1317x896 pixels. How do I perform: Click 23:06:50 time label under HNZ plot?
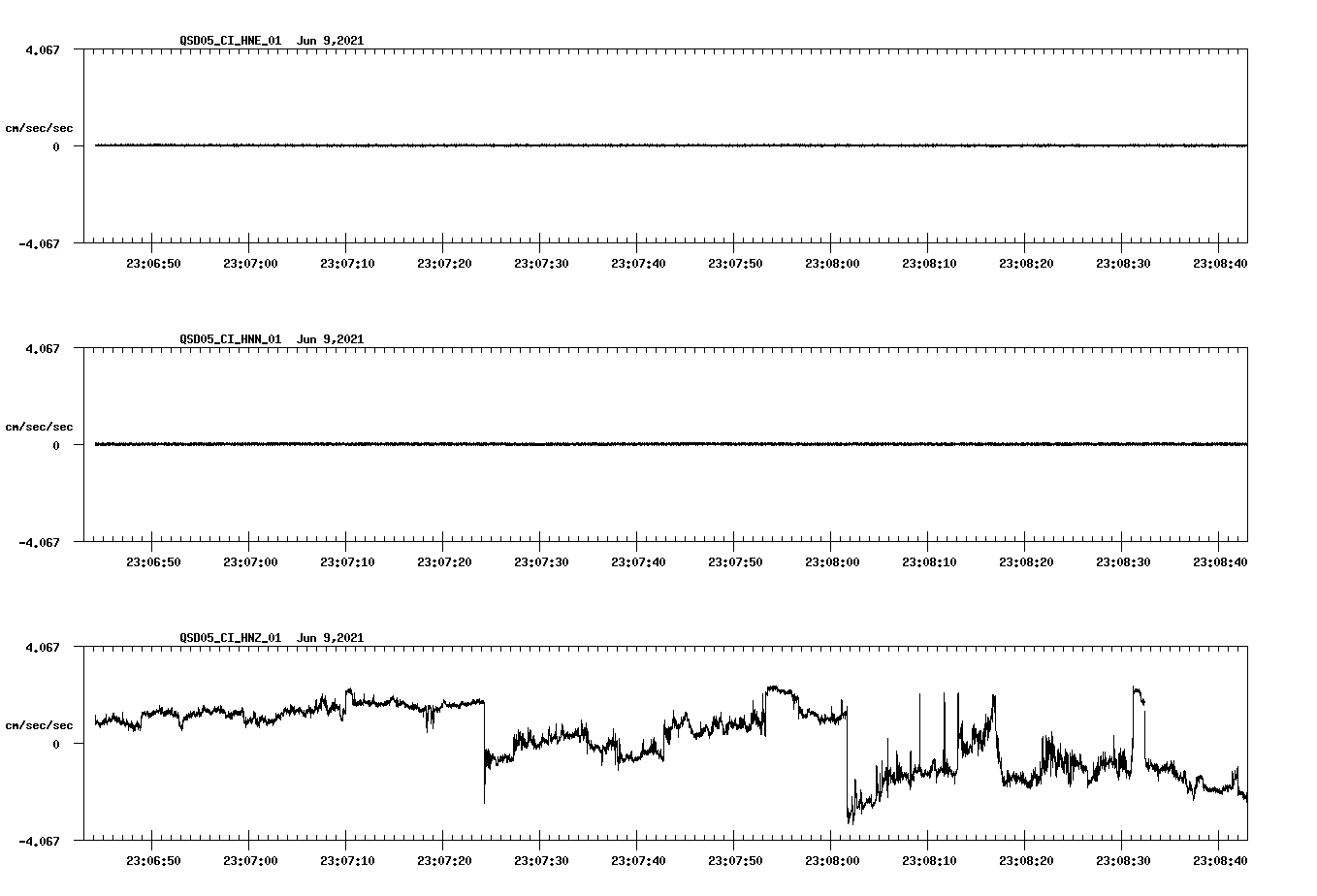[153, 861]
